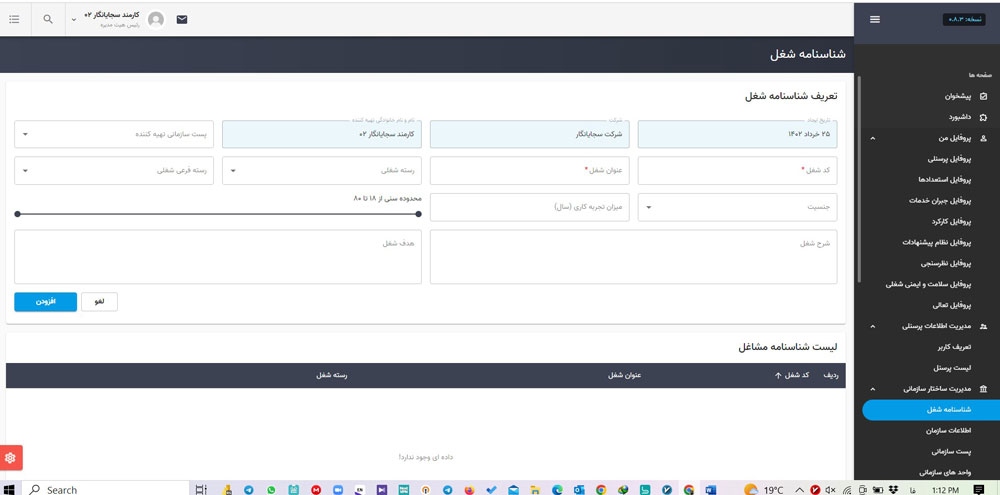Click the blue افزودن button
The image size is (1000, 495).
[45, 301]
